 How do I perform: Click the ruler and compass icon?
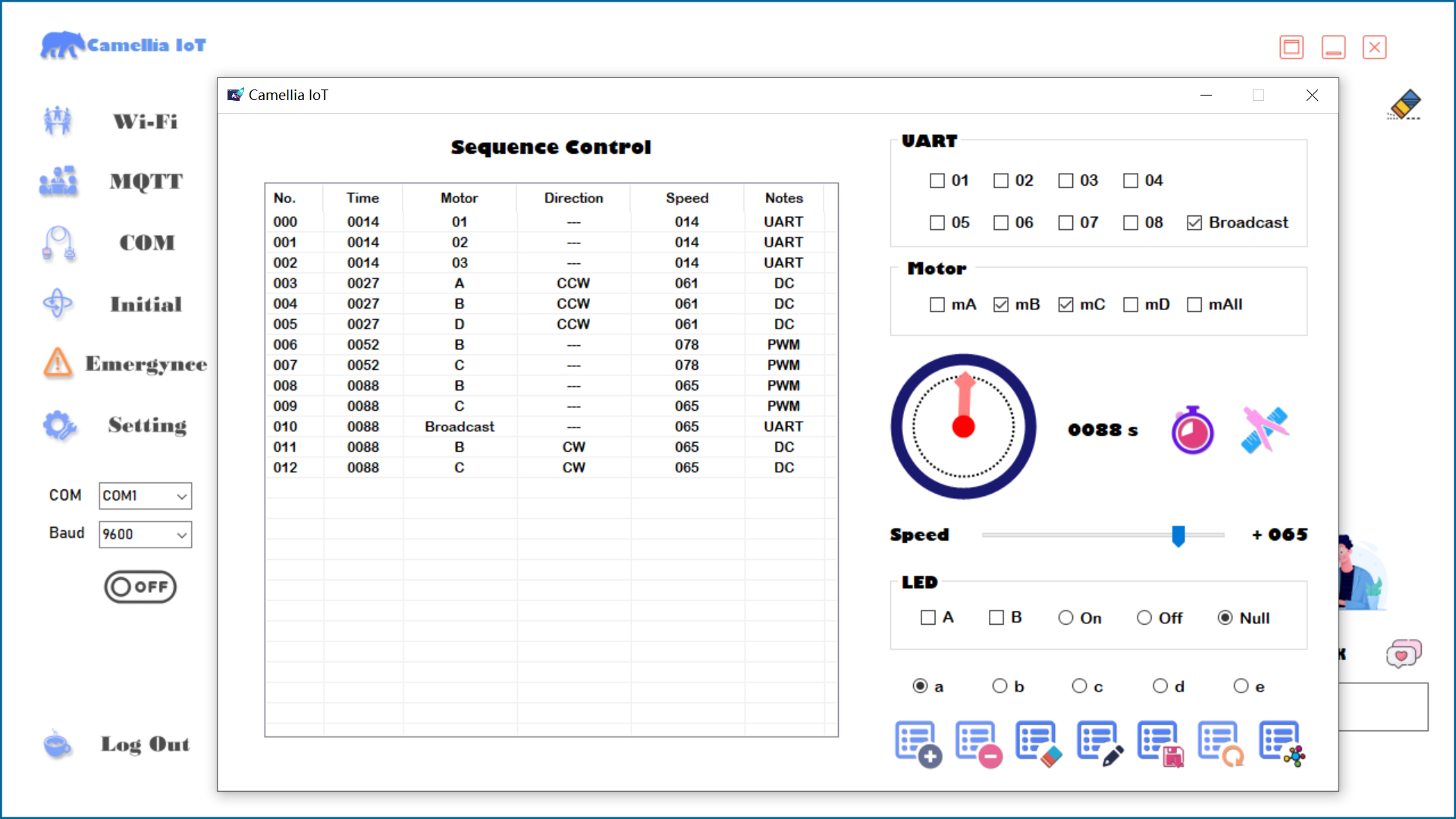pyautogui.click(x=1264, y=430)
